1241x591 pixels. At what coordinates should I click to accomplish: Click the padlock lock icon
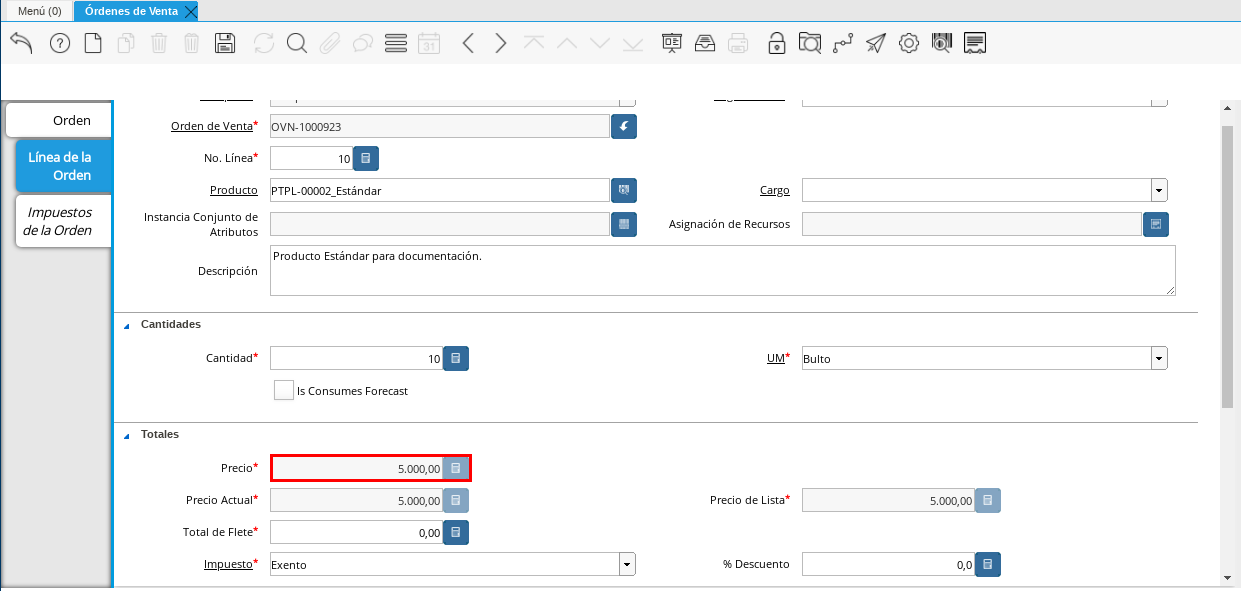[777, 43]
